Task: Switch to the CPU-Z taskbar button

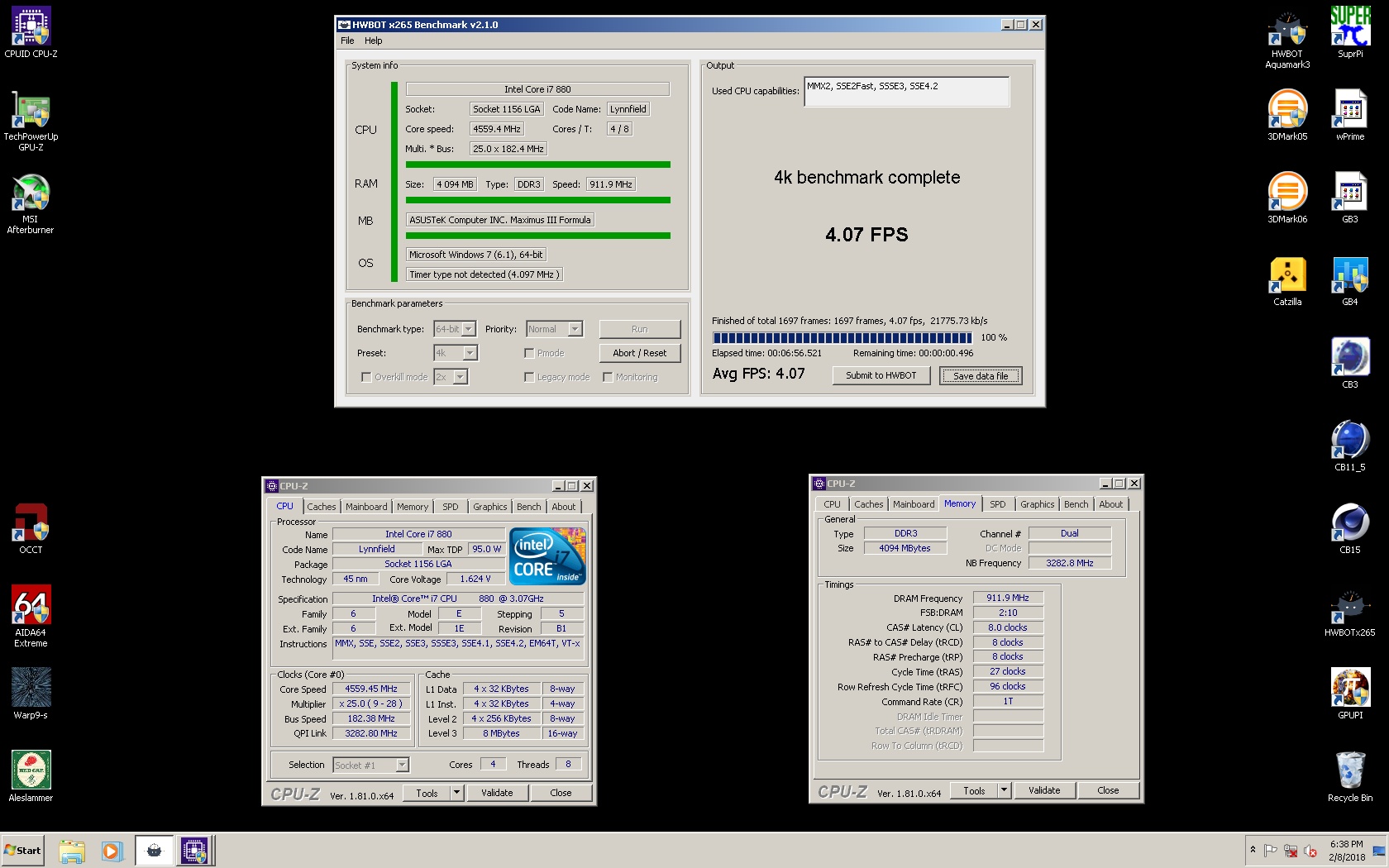Action: [x=194, y=851]
